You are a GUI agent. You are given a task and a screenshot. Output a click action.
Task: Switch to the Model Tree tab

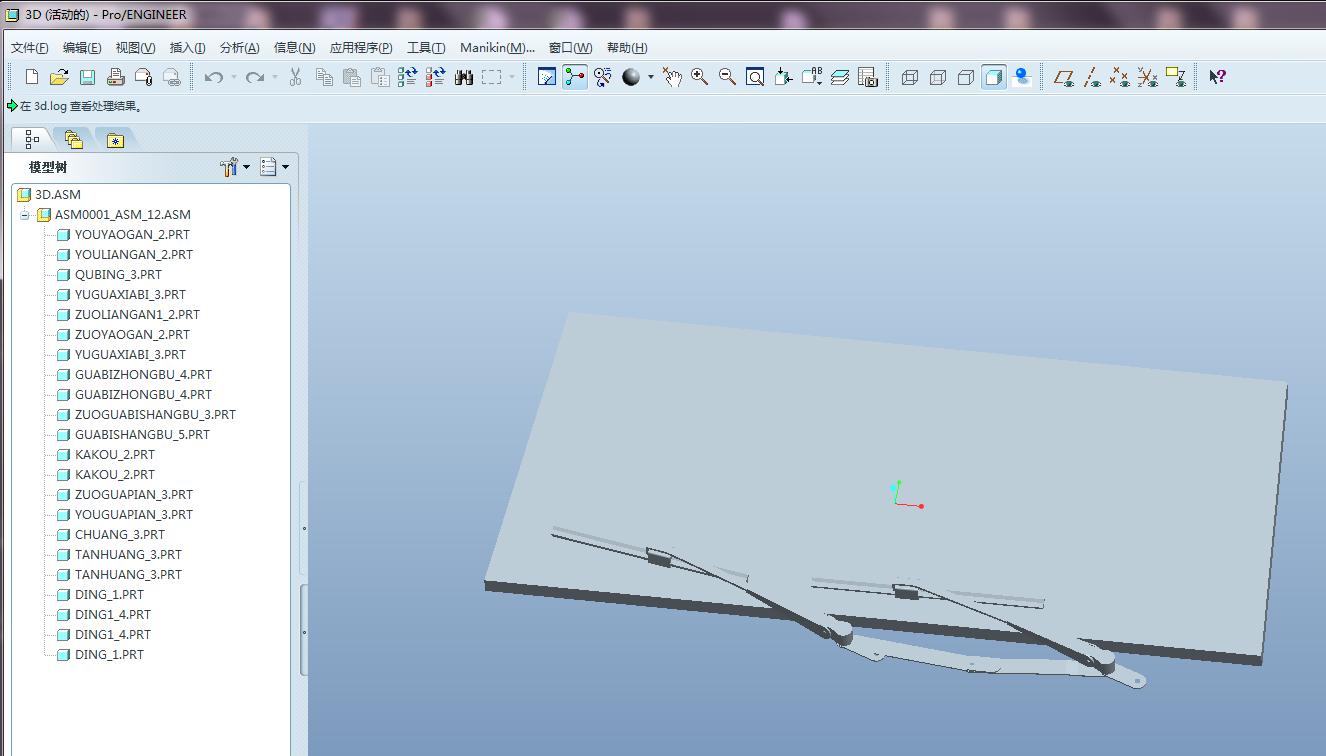(x=33, y=139)
